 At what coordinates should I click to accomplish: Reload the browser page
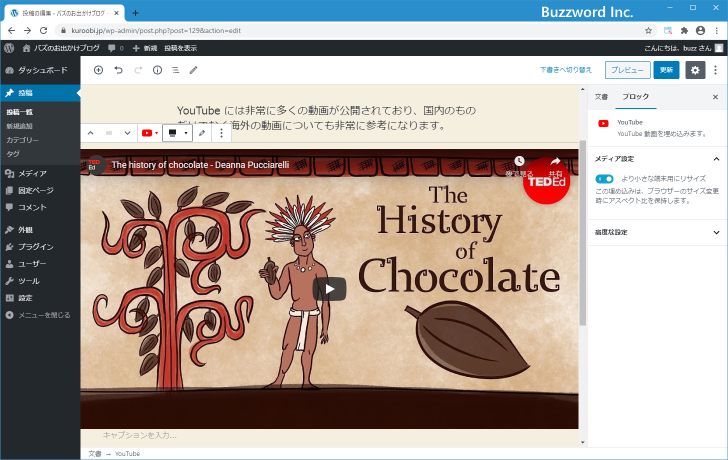[x=43, y=31]
